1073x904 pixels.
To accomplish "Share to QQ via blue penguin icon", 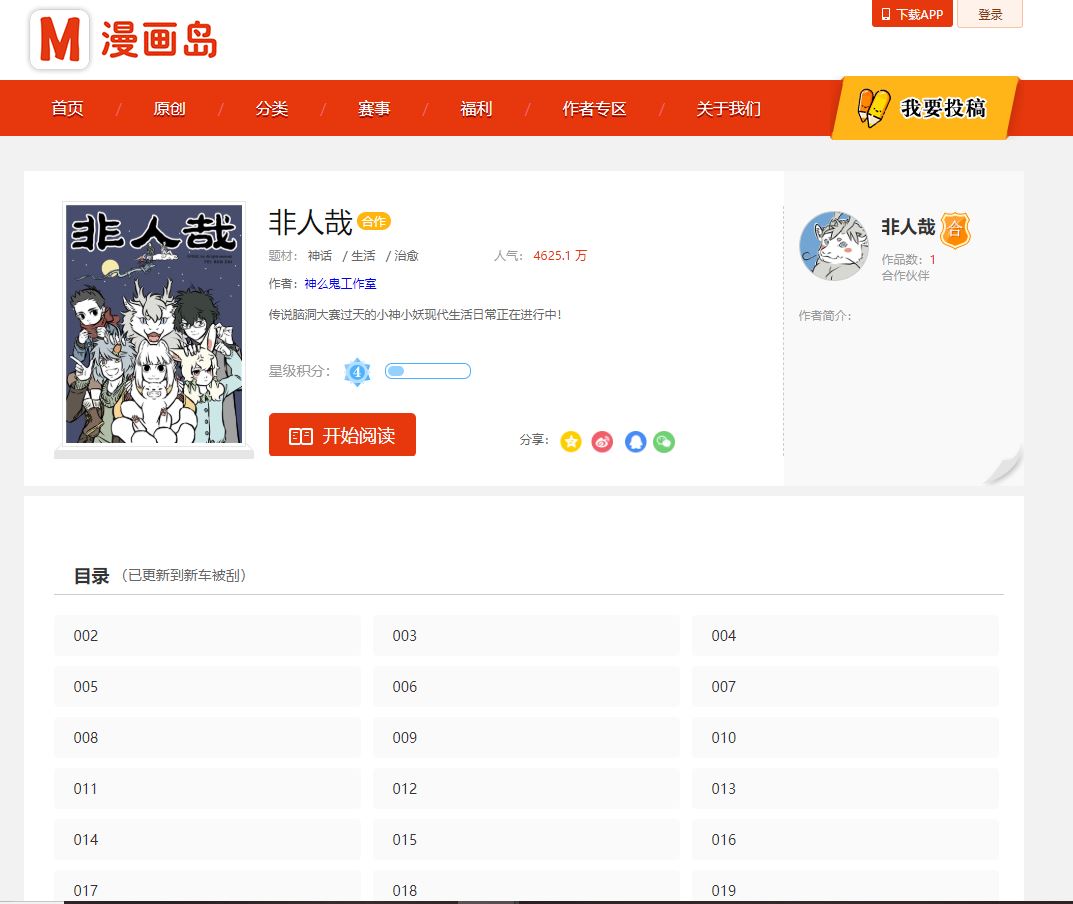I will [635, 441].
